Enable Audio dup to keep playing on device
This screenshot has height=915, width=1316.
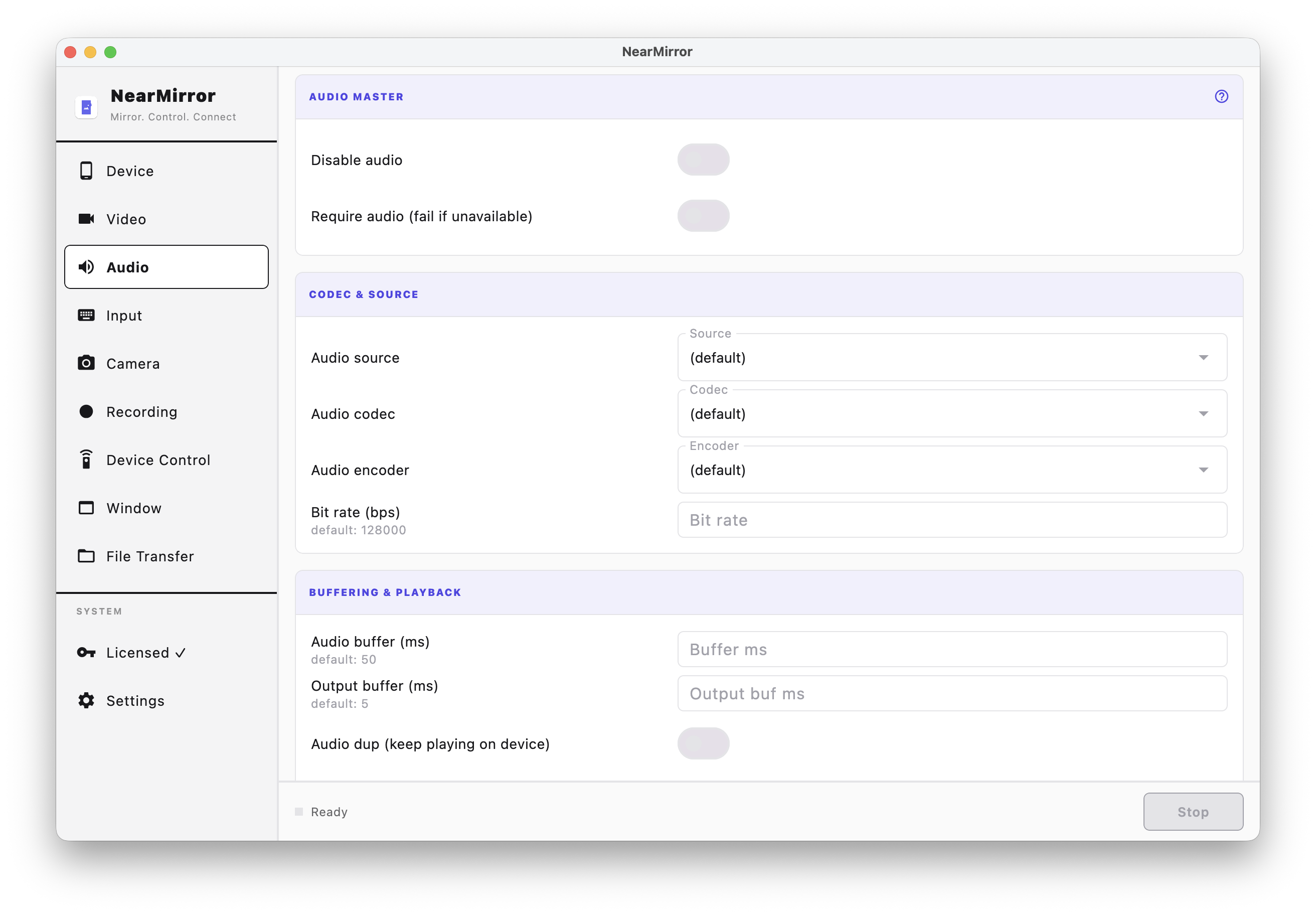pyautogui.click(x=703, y=743)
